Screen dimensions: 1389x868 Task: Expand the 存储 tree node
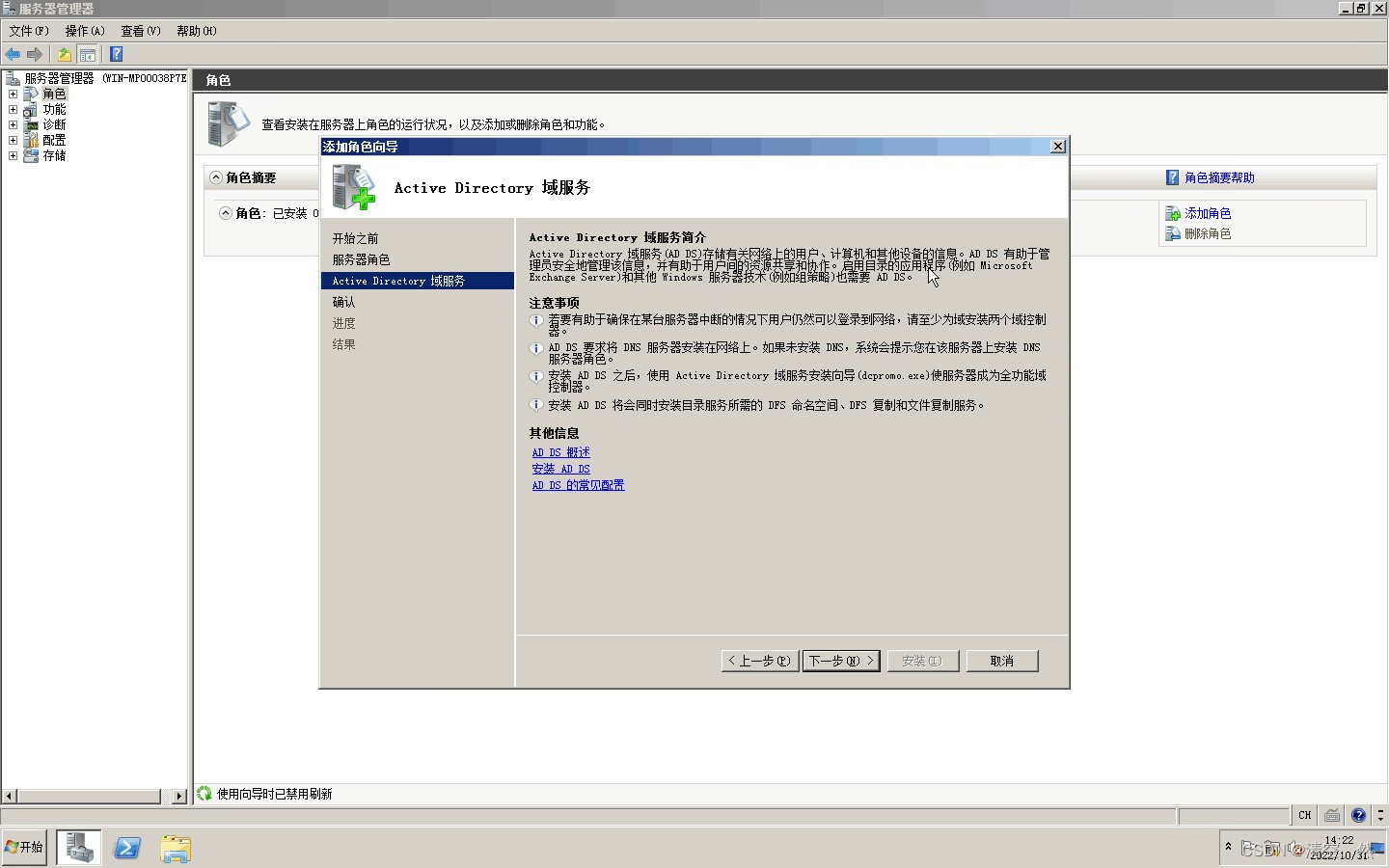click(x=13, y=155)
